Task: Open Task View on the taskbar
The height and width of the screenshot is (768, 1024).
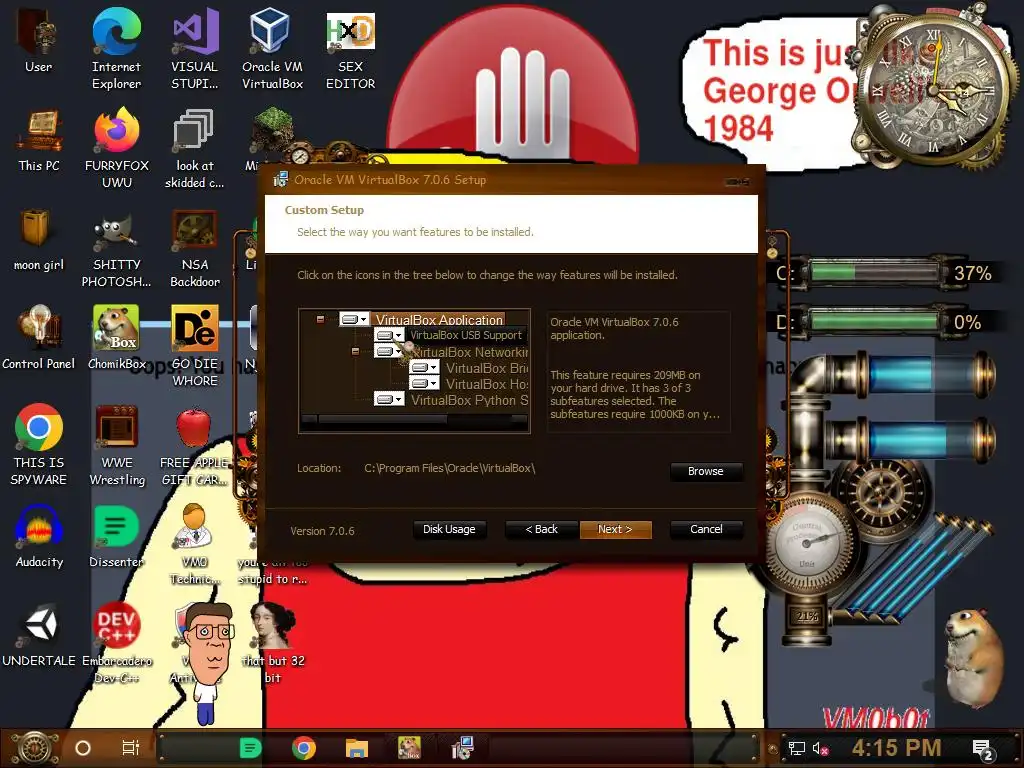Action: [x=131, y=748]
